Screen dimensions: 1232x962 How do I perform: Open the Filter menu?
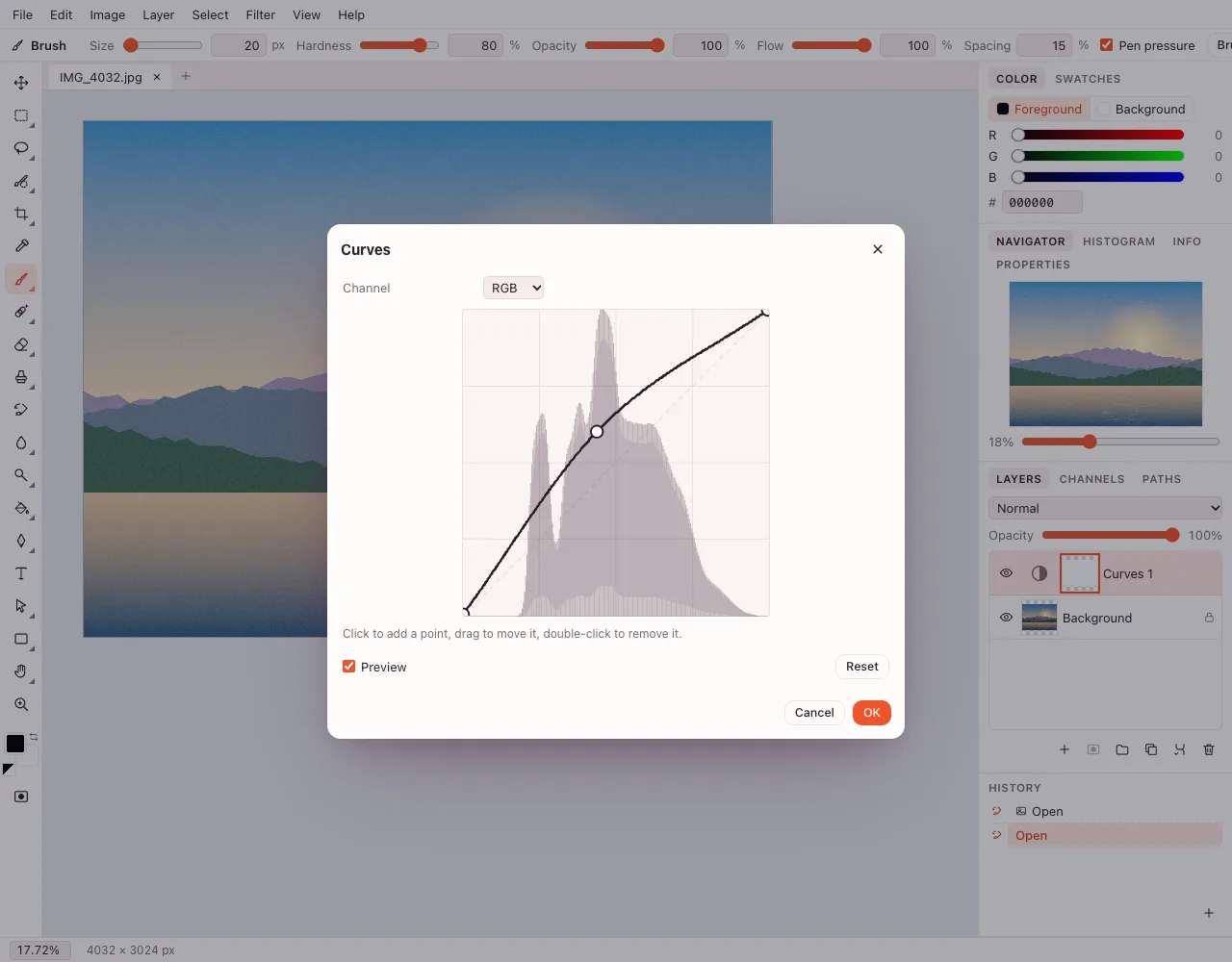click(x=260, y=14)
